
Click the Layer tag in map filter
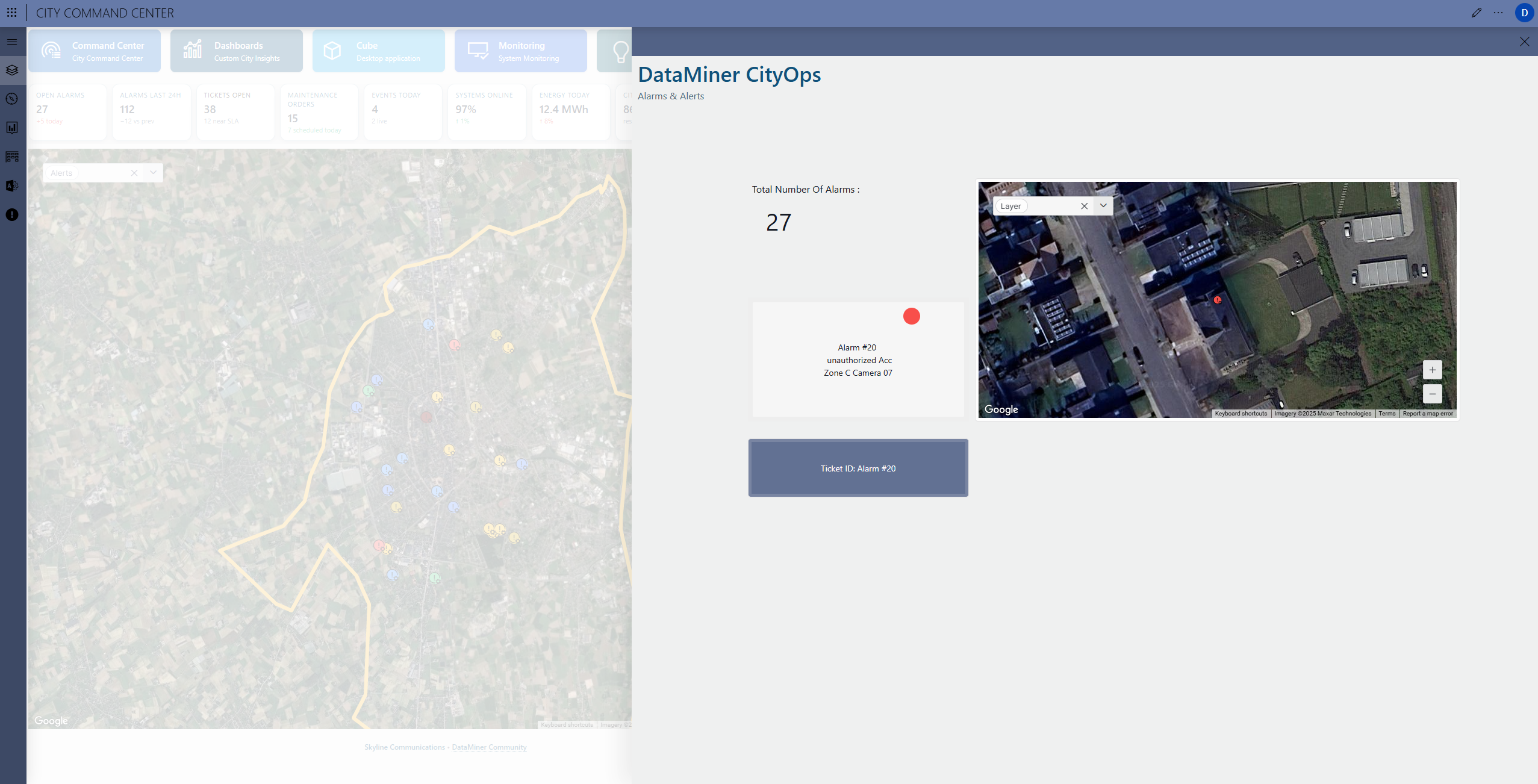click(x=1010, y=206)
